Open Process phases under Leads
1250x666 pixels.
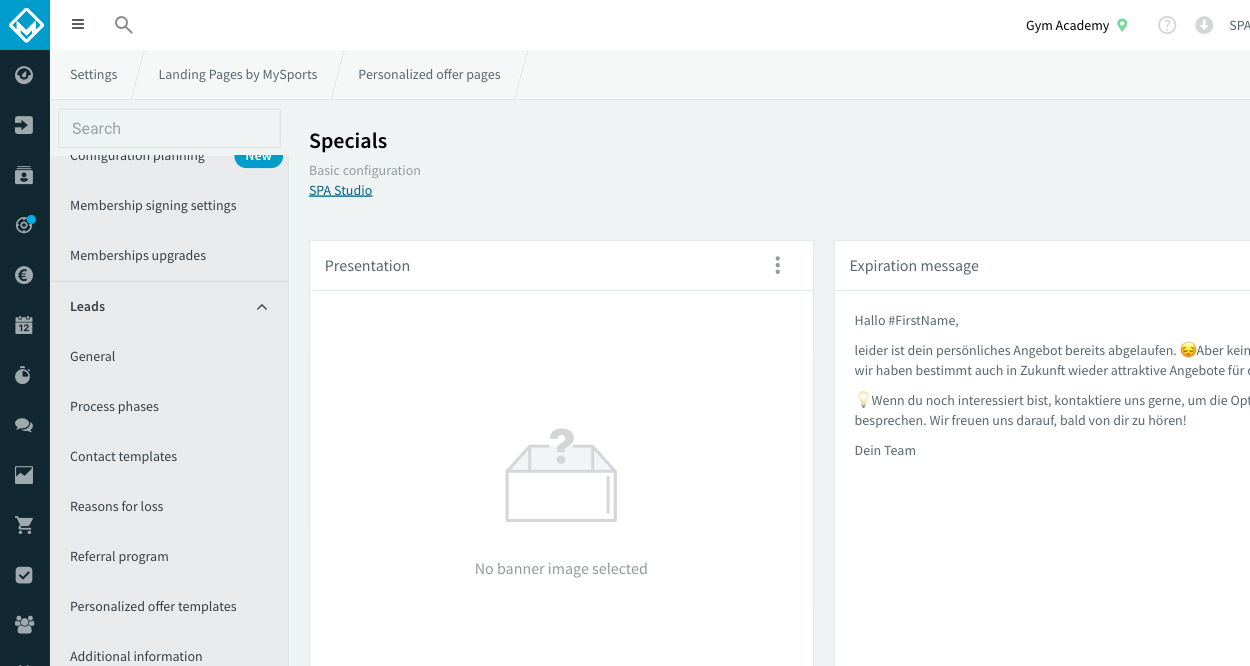(x=114, y=406)
